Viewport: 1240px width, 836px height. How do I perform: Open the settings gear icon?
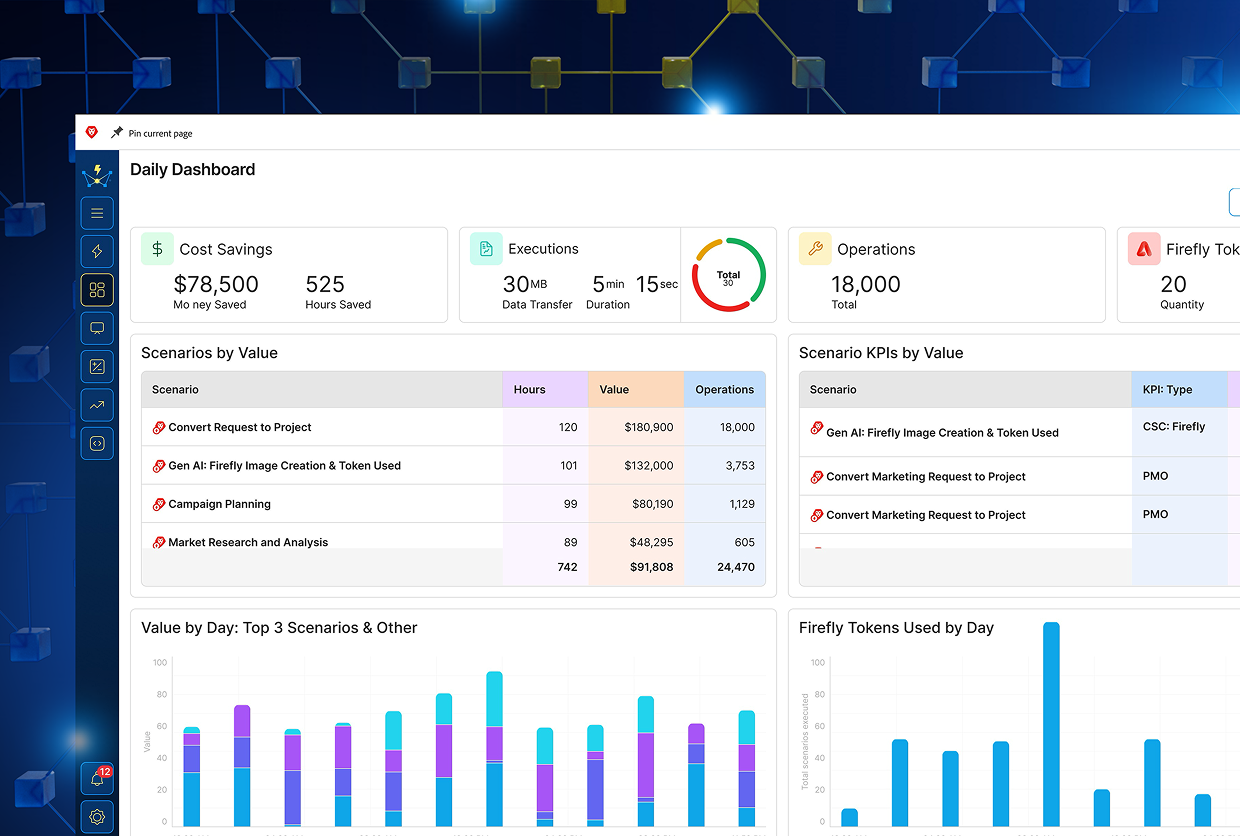point(97,817)
